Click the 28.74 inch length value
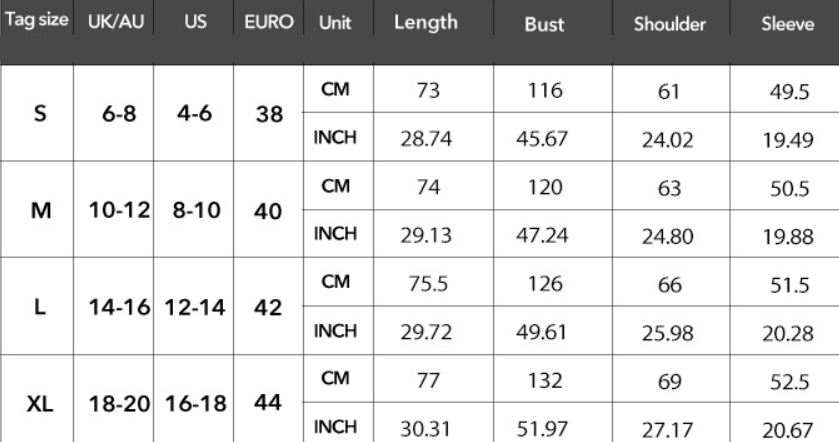This screenshot has width=839, height=442. 426,139
